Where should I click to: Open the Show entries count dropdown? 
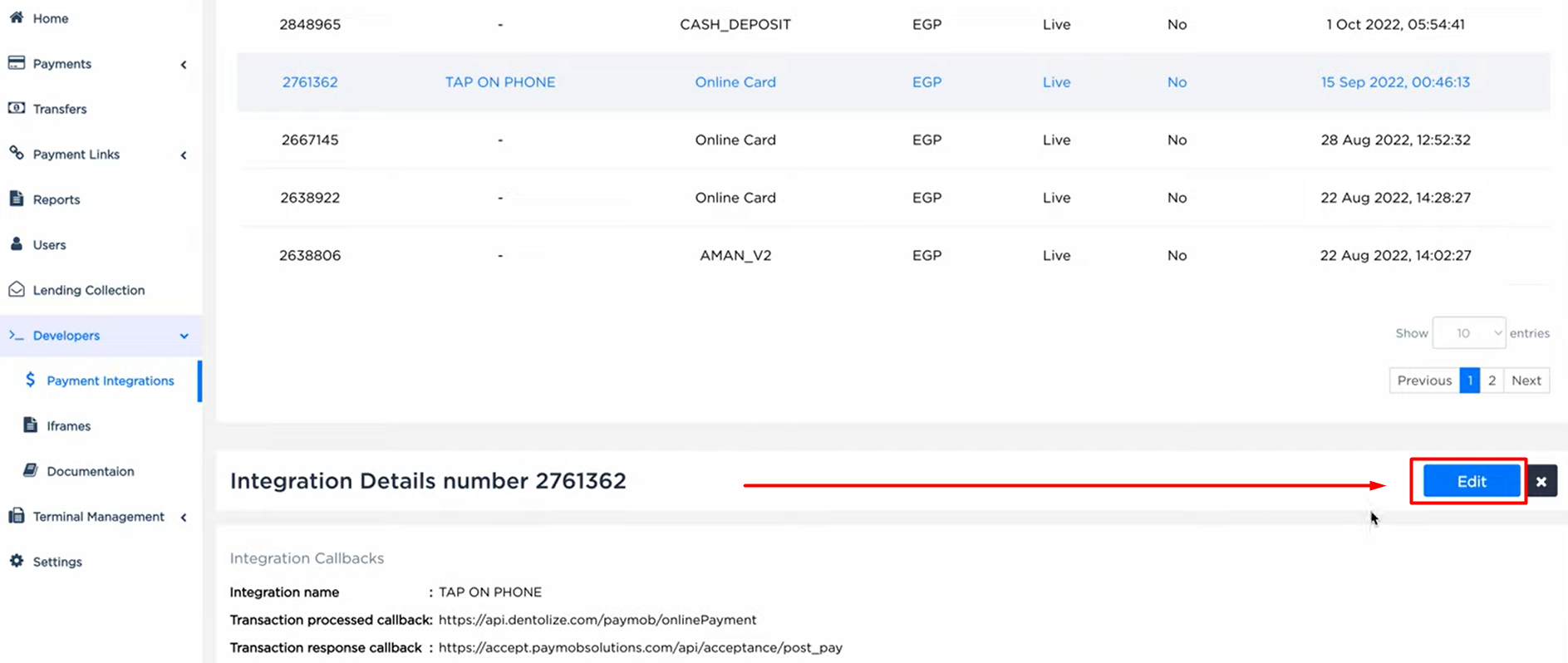pos(1469,333)
